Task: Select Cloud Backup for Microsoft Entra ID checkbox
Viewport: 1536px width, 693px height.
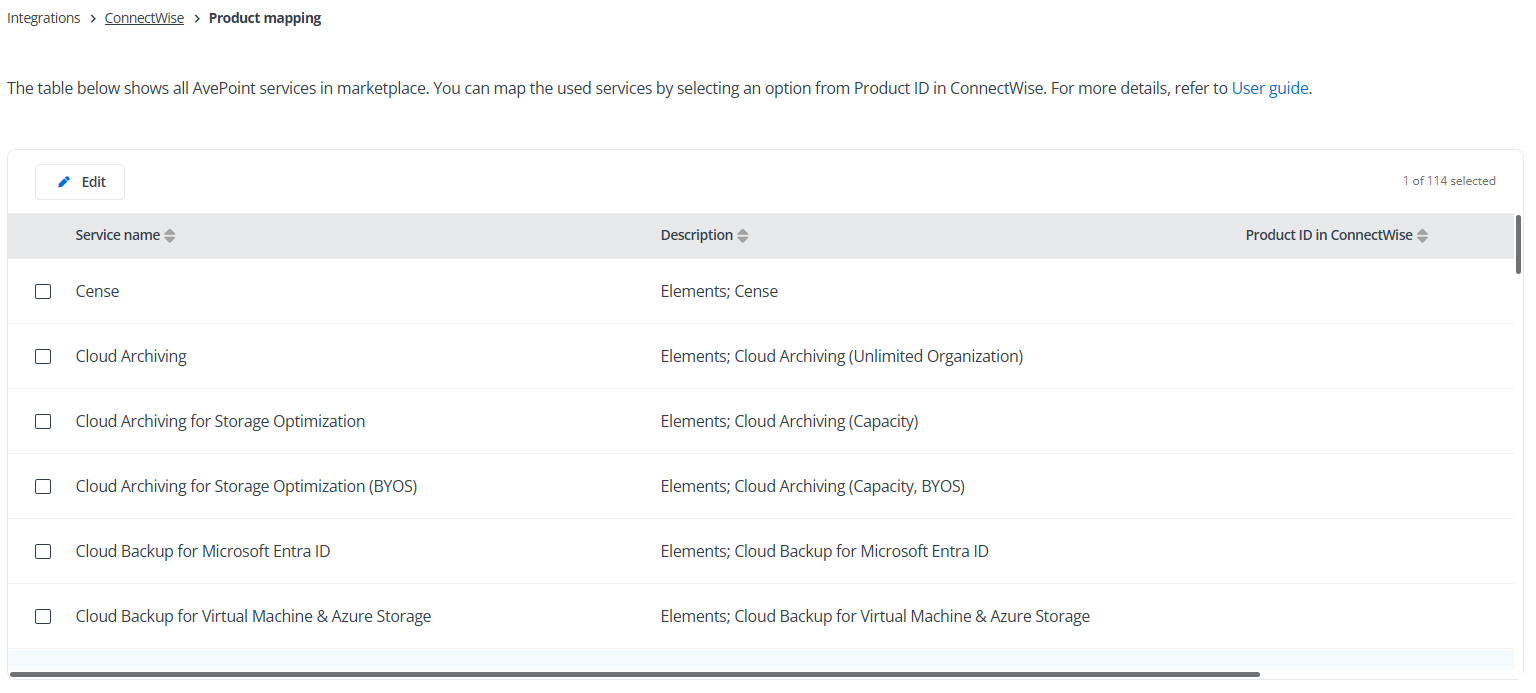Action: click(x=43, y=552)
